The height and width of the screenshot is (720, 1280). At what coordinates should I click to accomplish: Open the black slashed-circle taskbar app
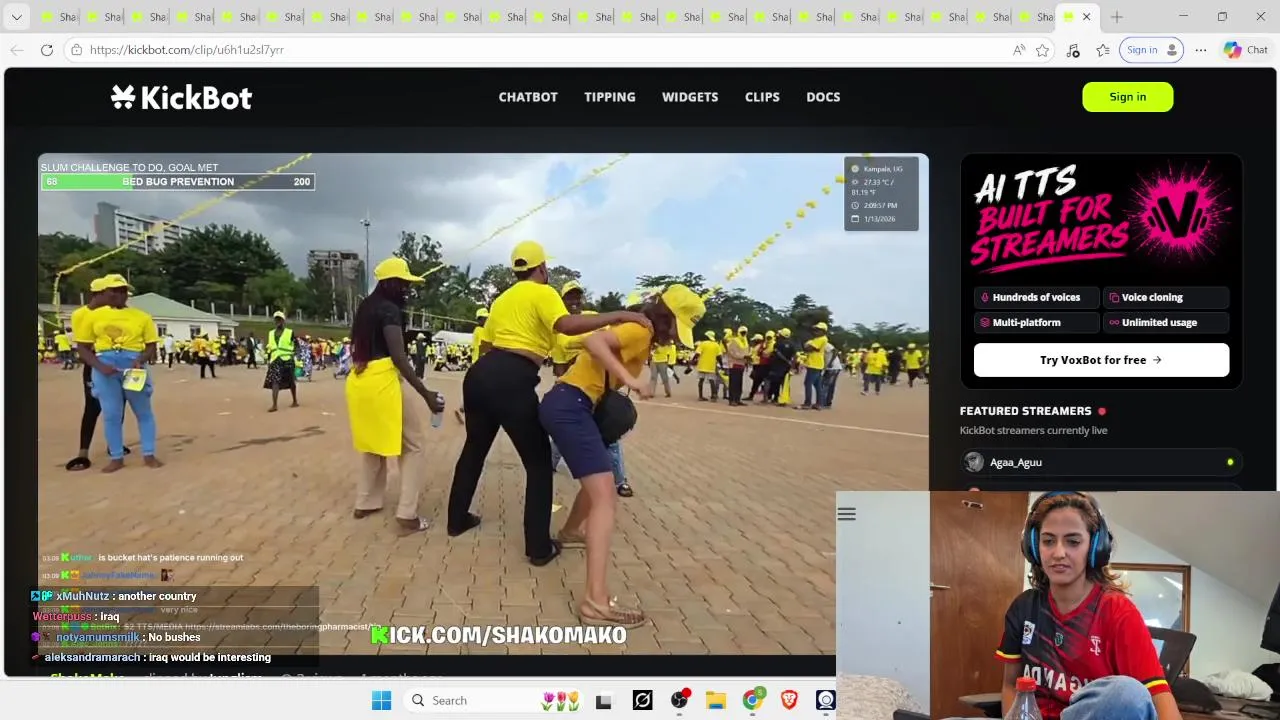[x=642, y=701]
